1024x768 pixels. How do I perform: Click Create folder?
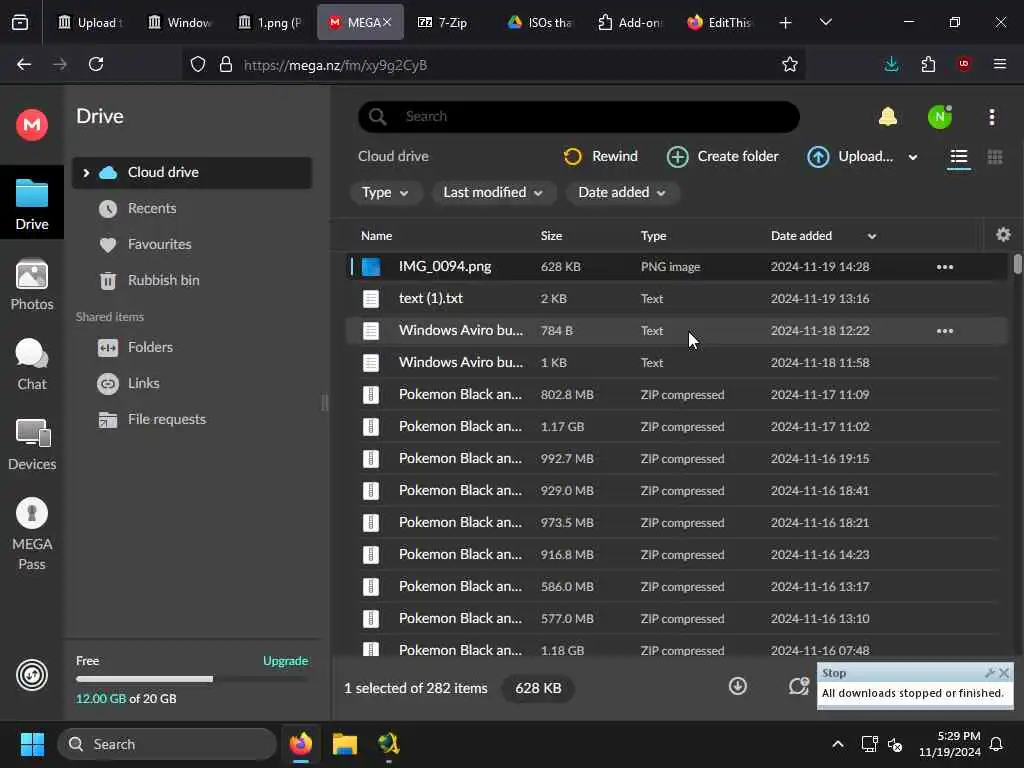pyautogui.click(x=723, y=157)
